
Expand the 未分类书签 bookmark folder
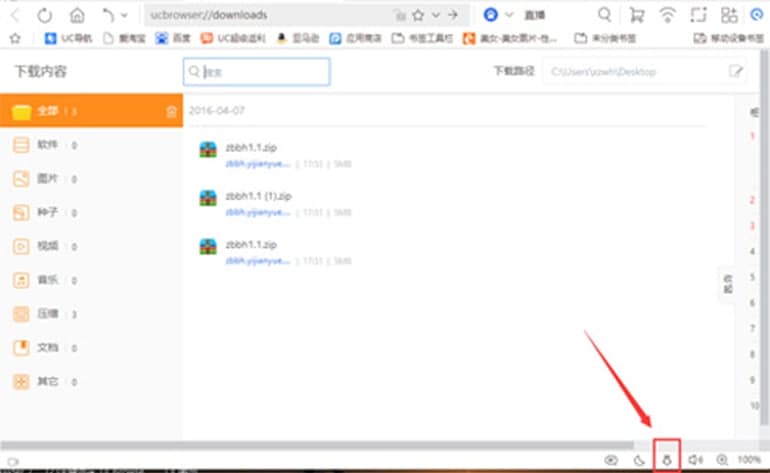tap(605, 38)
